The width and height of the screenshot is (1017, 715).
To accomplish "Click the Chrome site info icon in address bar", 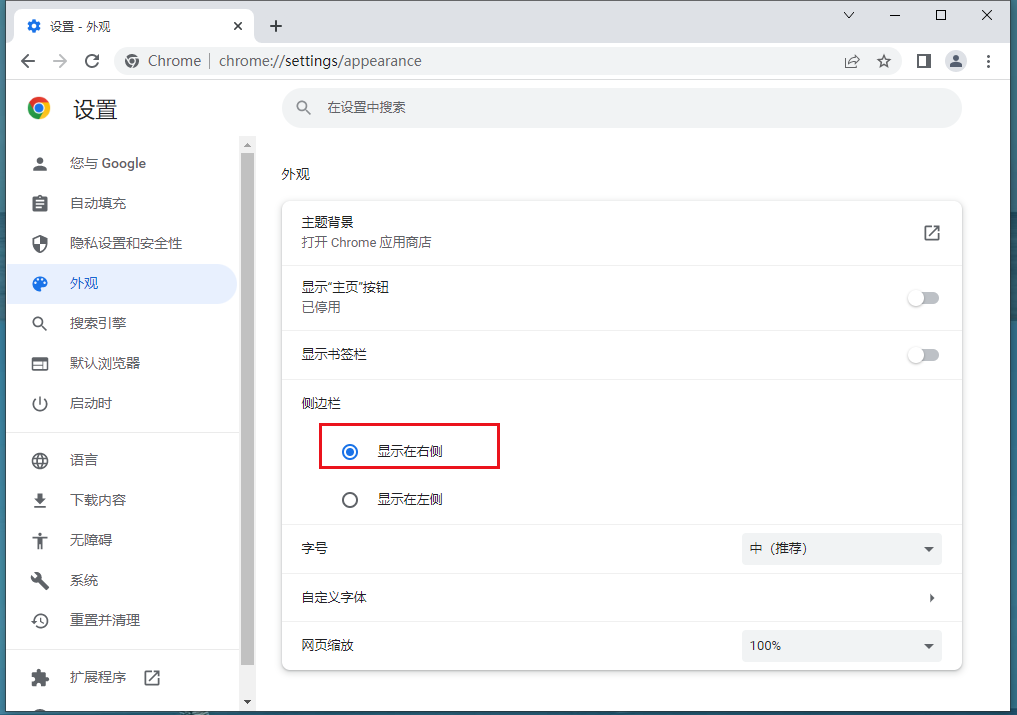I will 132,61.
